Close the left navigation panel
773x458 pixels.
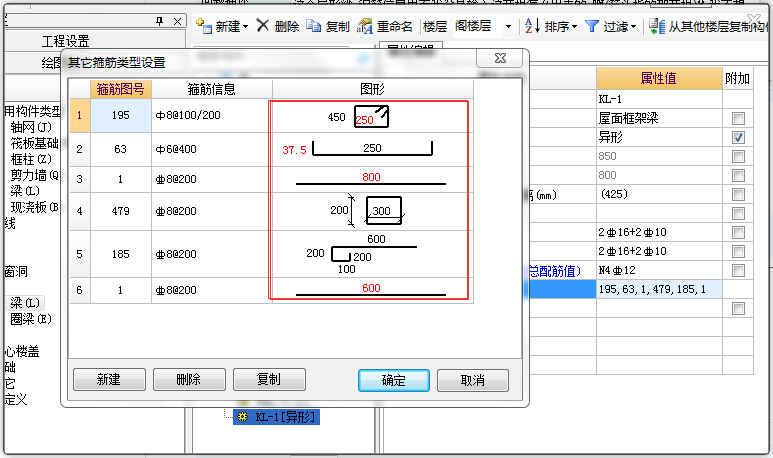177,21
